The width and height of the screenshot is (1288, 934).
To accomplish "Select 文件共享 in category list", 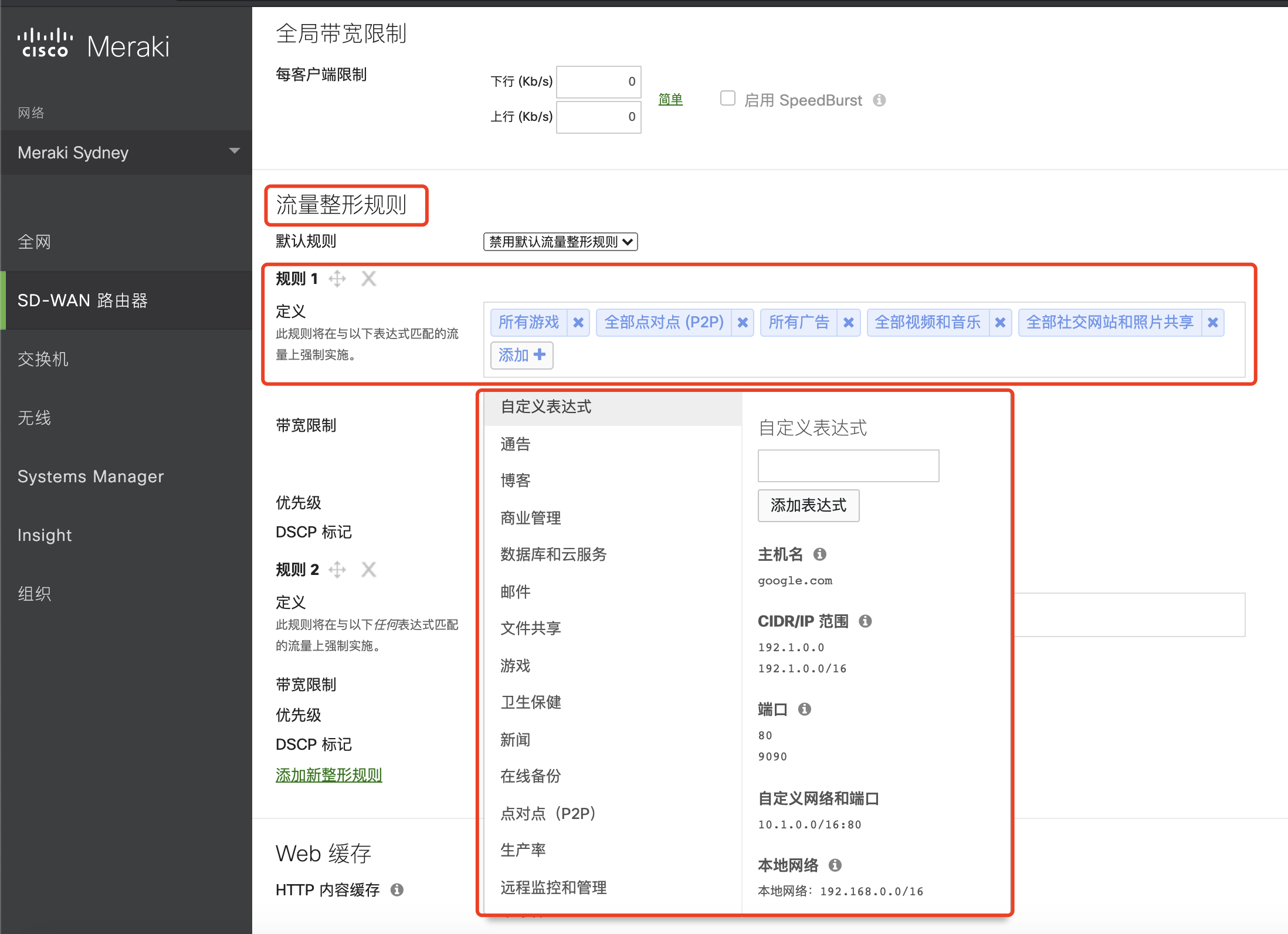I will (x=530, y=628).
